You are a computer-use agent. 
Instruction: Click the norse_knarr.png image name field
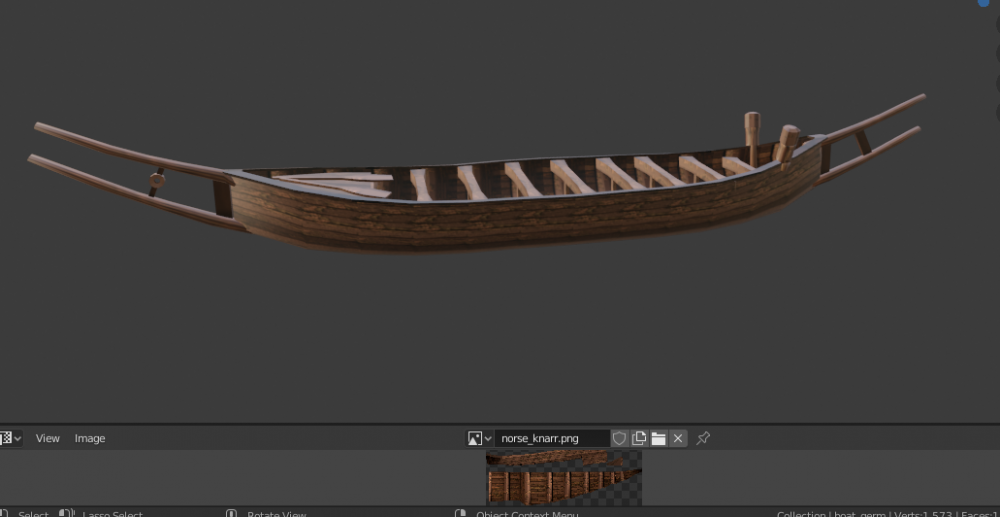[x=550, y=438]
